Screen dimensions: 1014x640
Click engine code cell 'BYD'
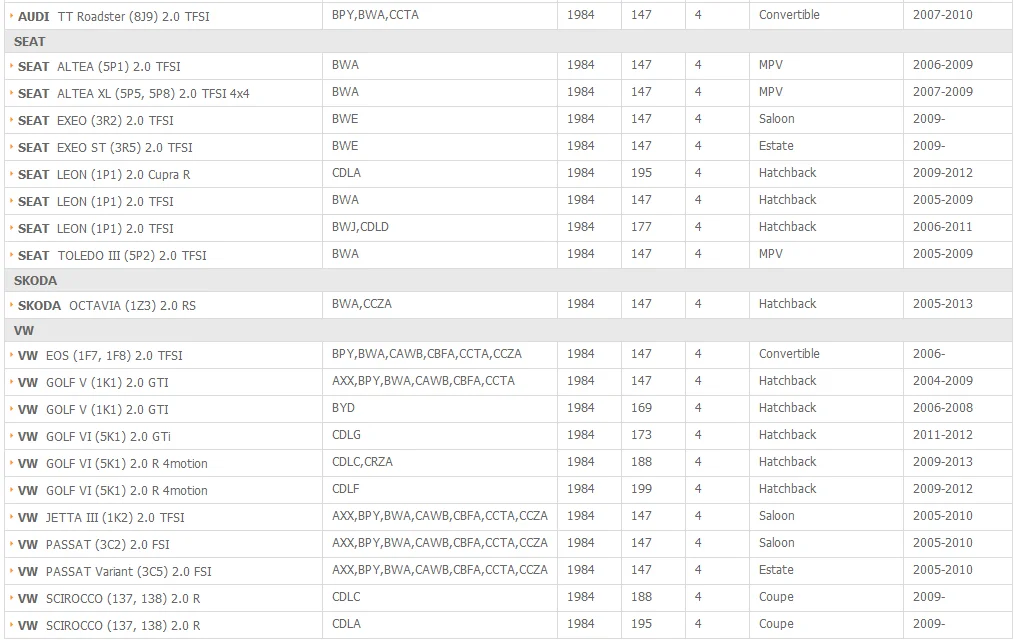coord(343,408)
